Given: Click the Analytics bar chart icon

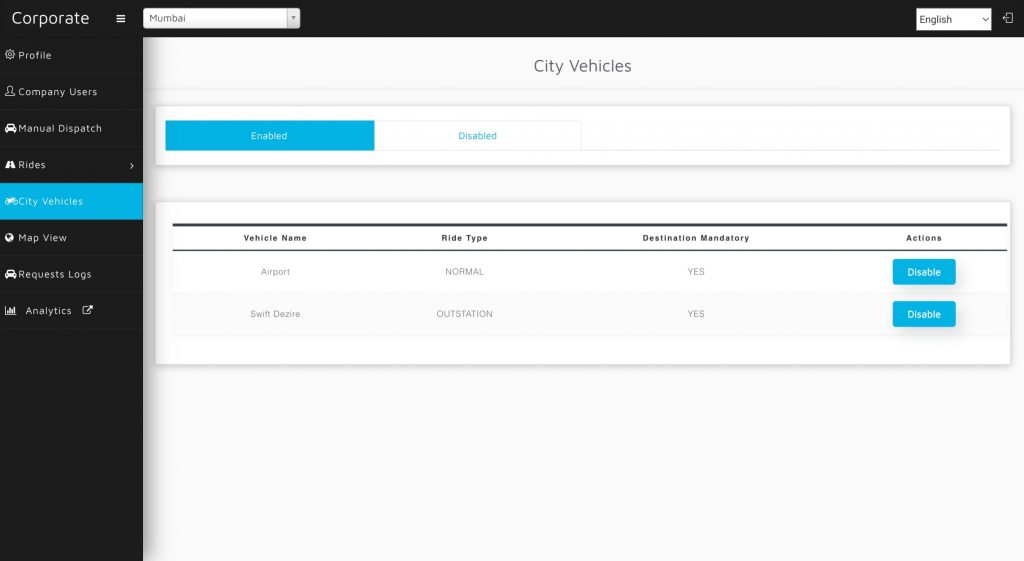Looking at the screenshot, I should click(11, 311).
